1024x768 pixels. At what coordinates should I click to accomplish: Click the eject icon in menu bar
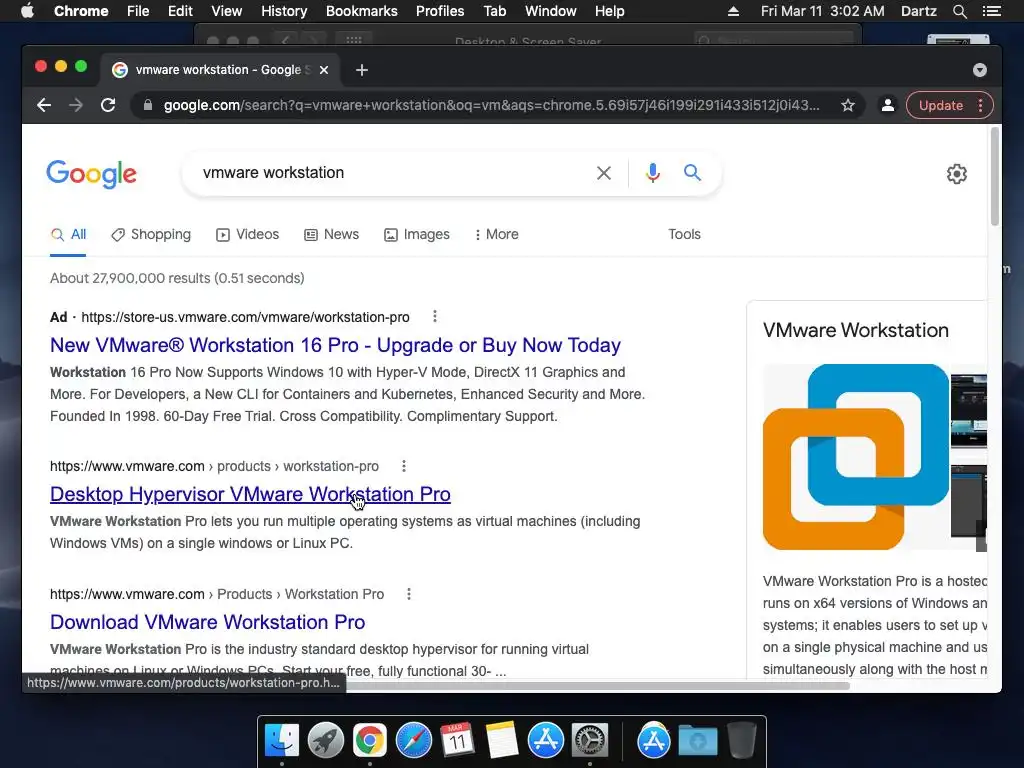pyautogui.click(x=733, y=11)
